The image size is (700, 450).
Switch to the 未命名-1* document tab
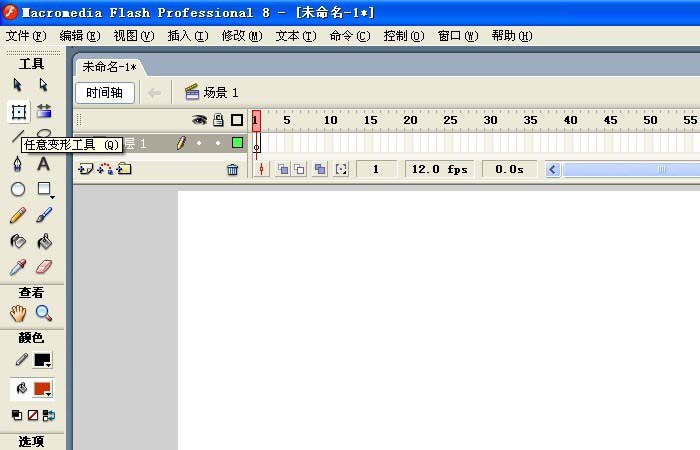click(109, 67)
